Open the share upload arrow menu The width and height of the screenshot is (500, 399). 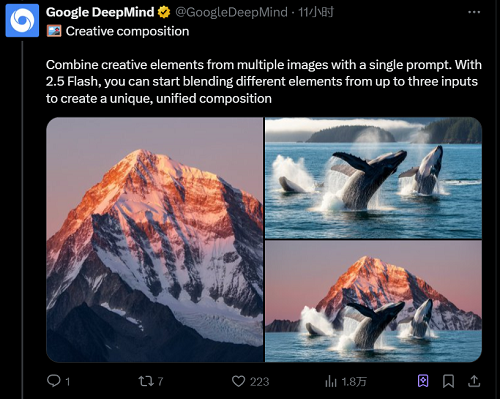pyautogui.click(x=474, y=381)
